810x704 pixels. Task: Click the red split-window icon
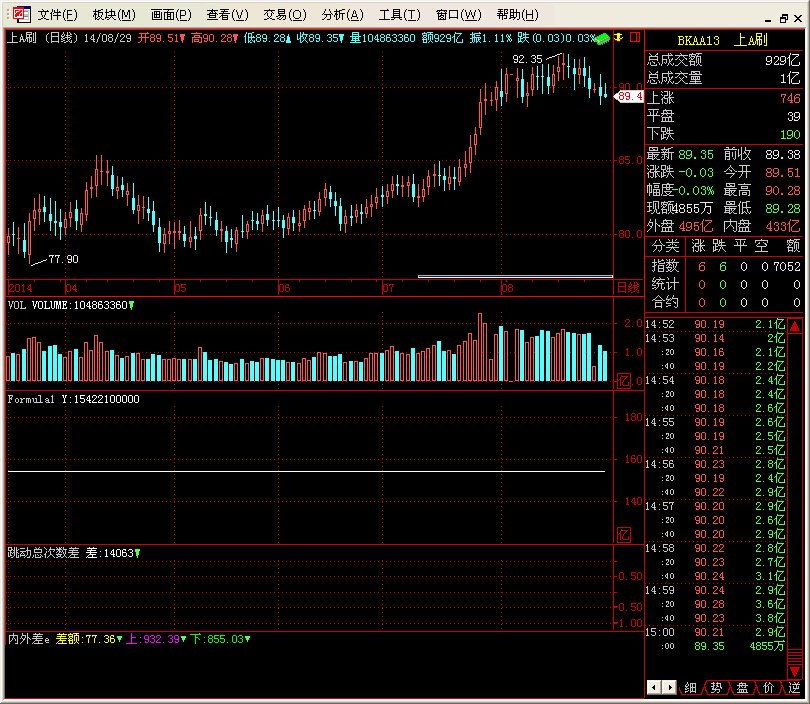tap(635, 37)
